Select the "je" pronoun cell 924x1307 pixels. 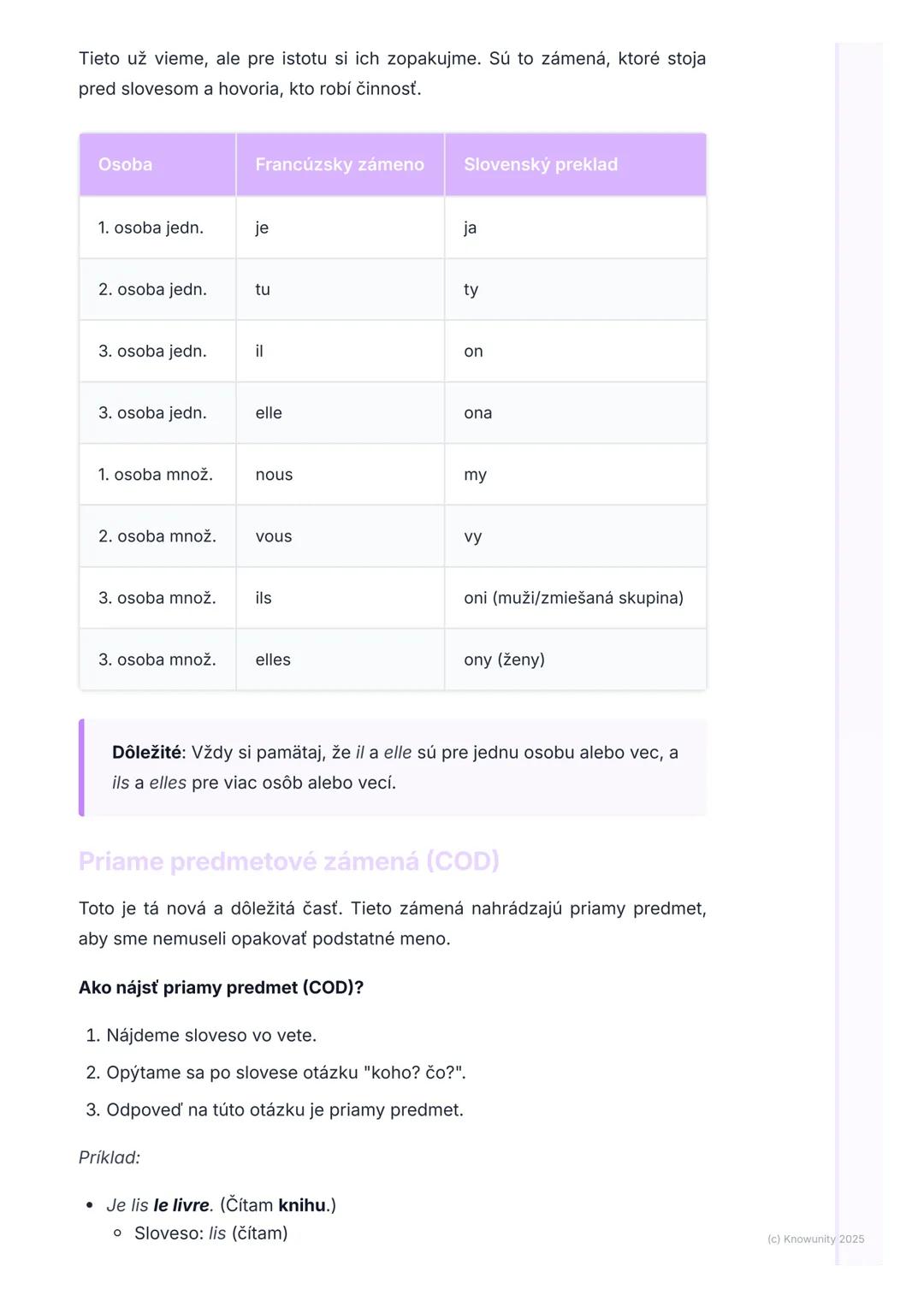262,228
